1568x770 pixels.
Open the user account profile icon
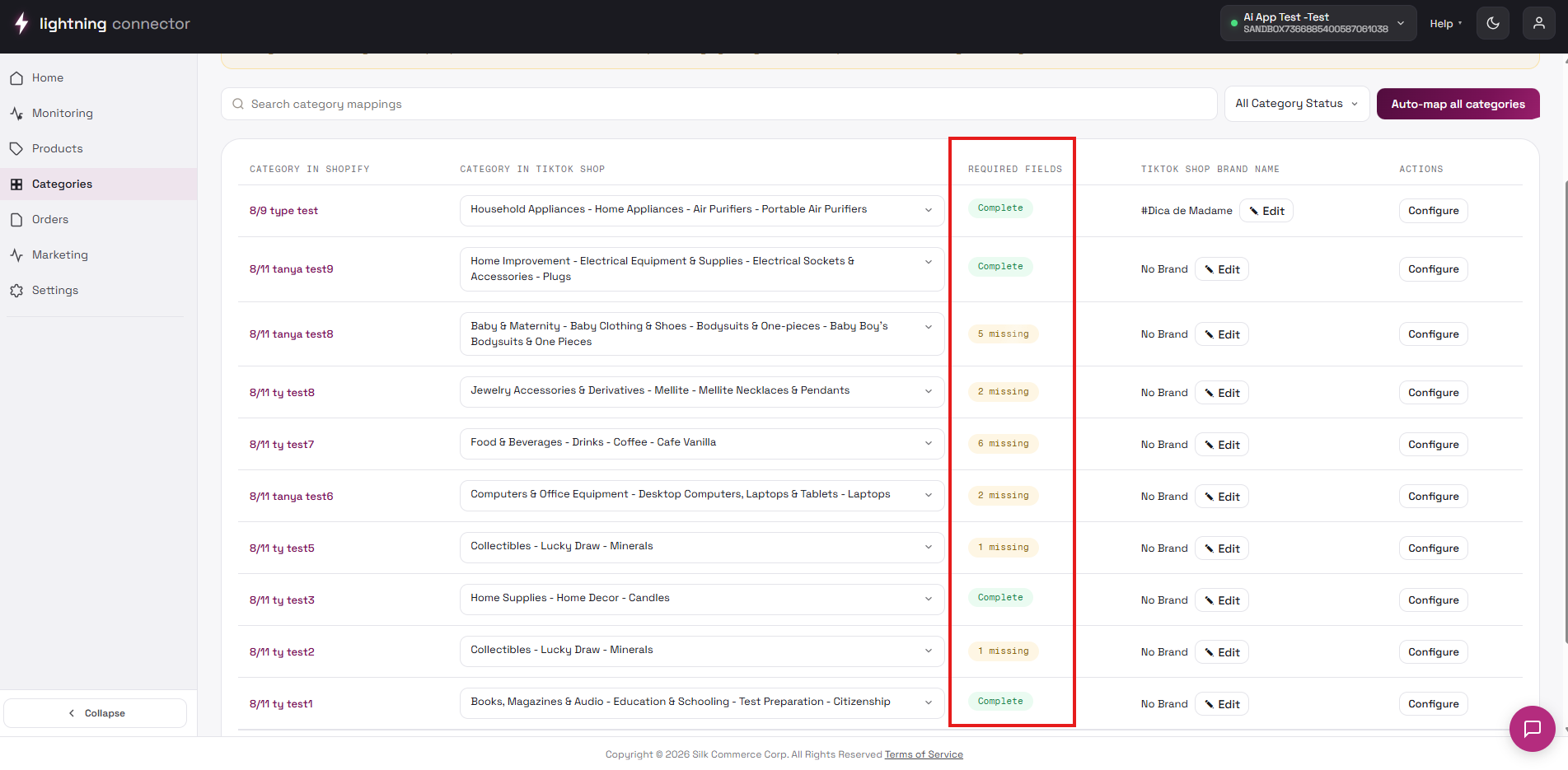pos(1539,24)
